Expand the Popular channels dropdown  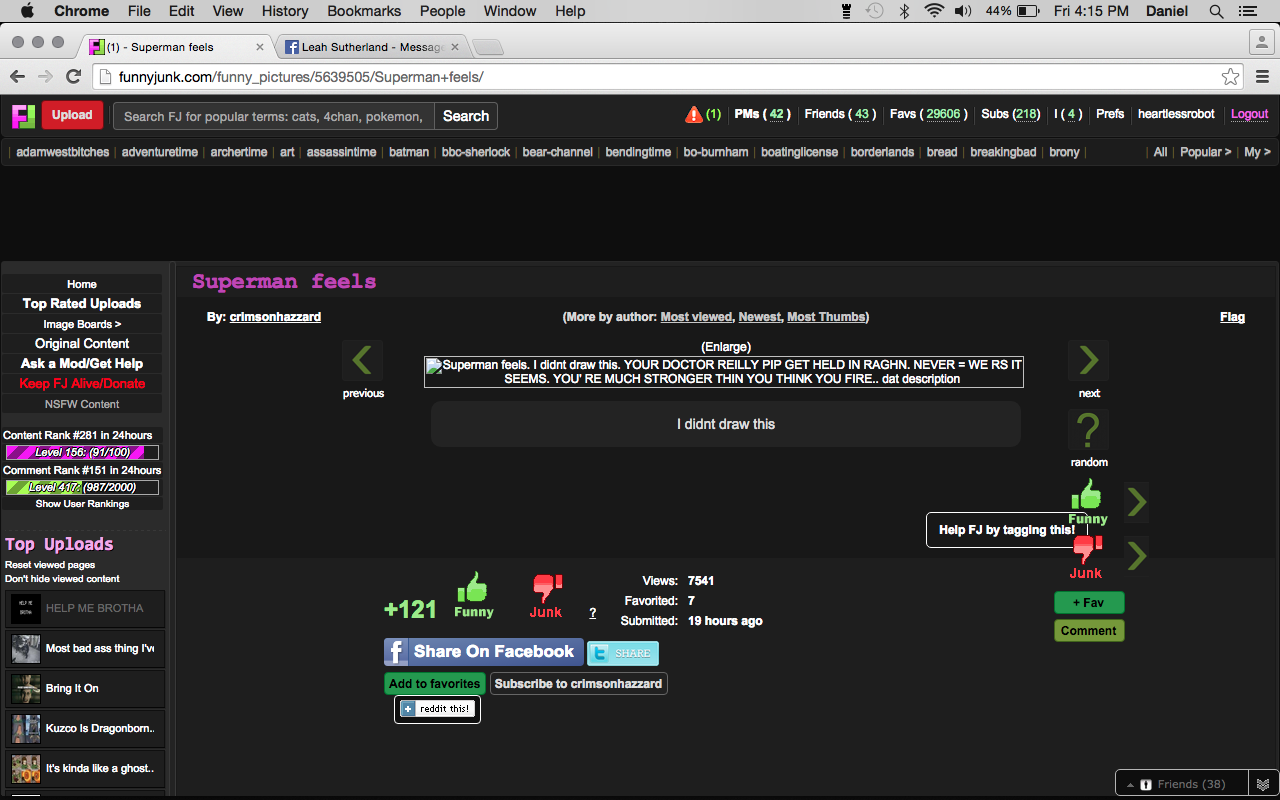tap(1205, 152)
